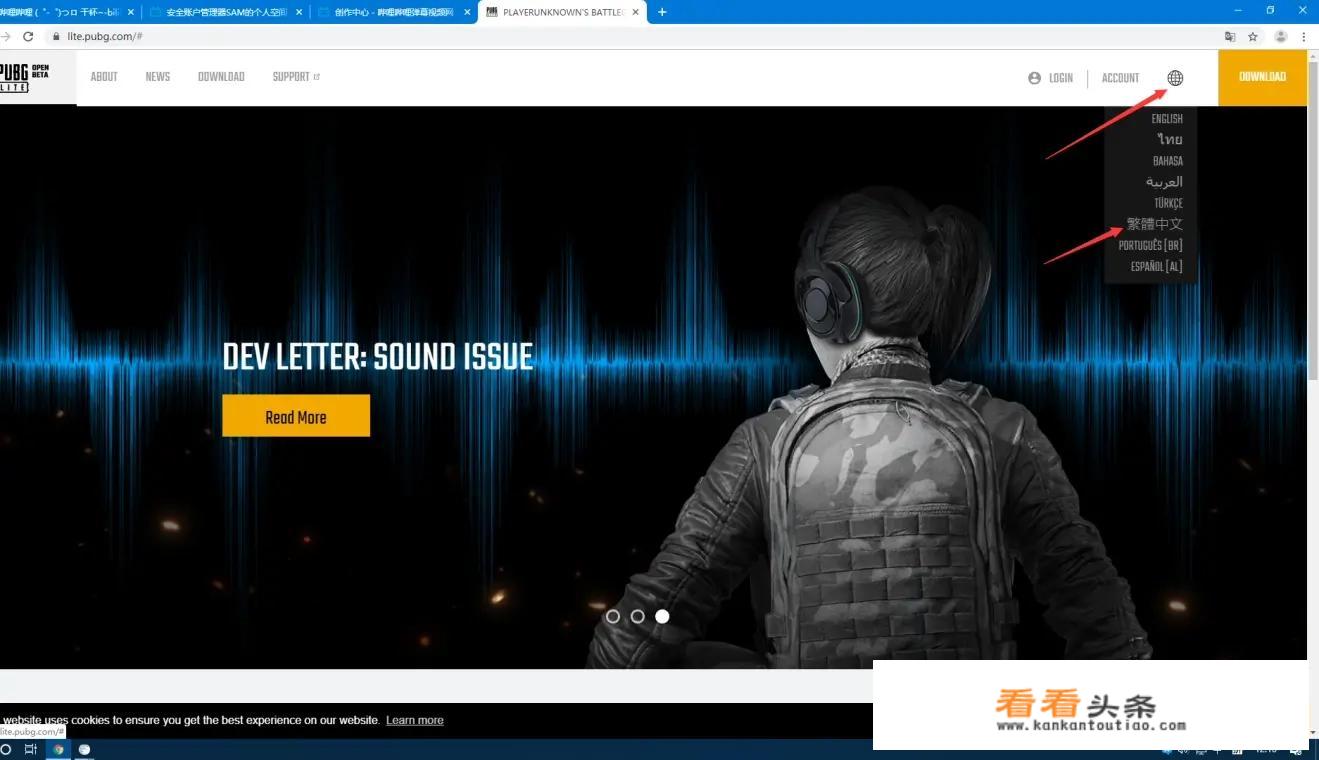Reload the page with the refresh icon

[28, 36]
